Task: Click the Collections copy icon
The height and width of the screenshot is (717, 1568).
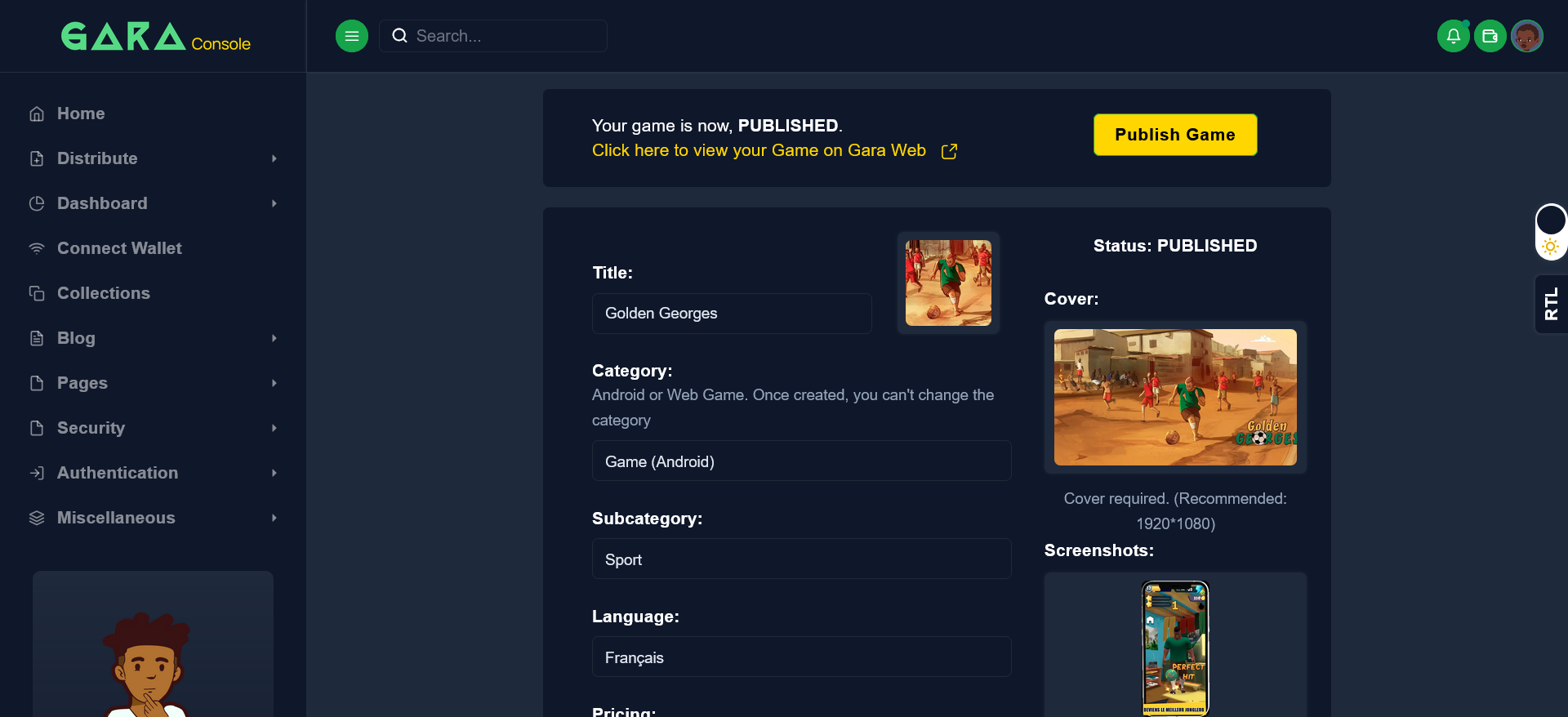Action: pyautogui.click(x=37, y=293)
